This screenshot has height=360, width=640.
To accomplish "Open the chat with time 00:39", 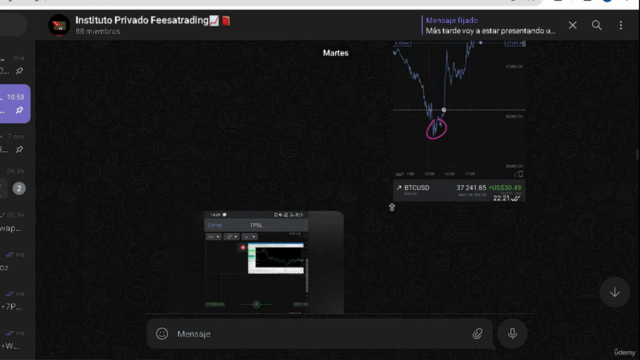I will pyautogui.click(x=15, y=222).
